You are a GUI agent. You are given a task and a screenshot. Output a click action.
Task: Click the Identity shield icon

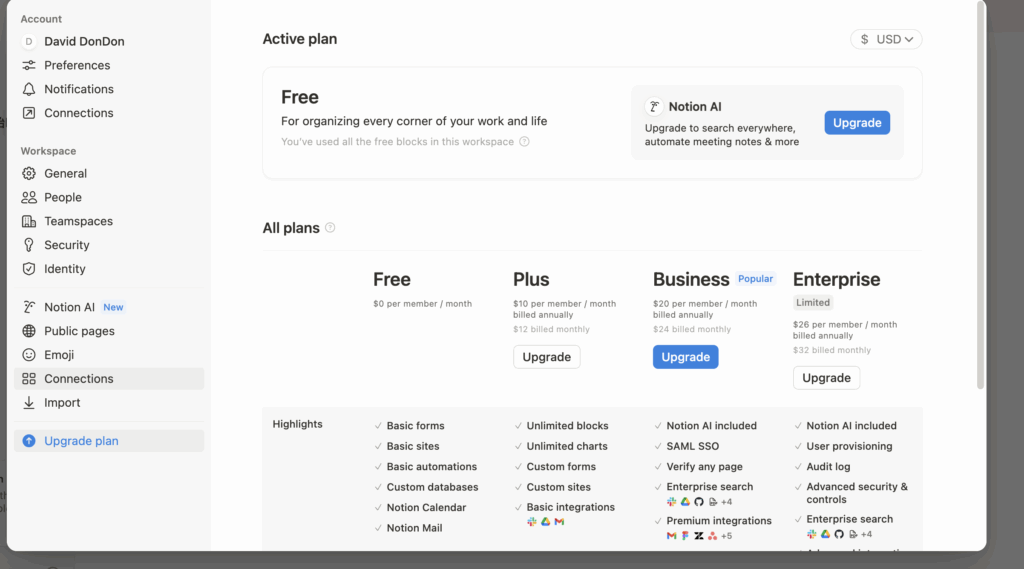29,269
